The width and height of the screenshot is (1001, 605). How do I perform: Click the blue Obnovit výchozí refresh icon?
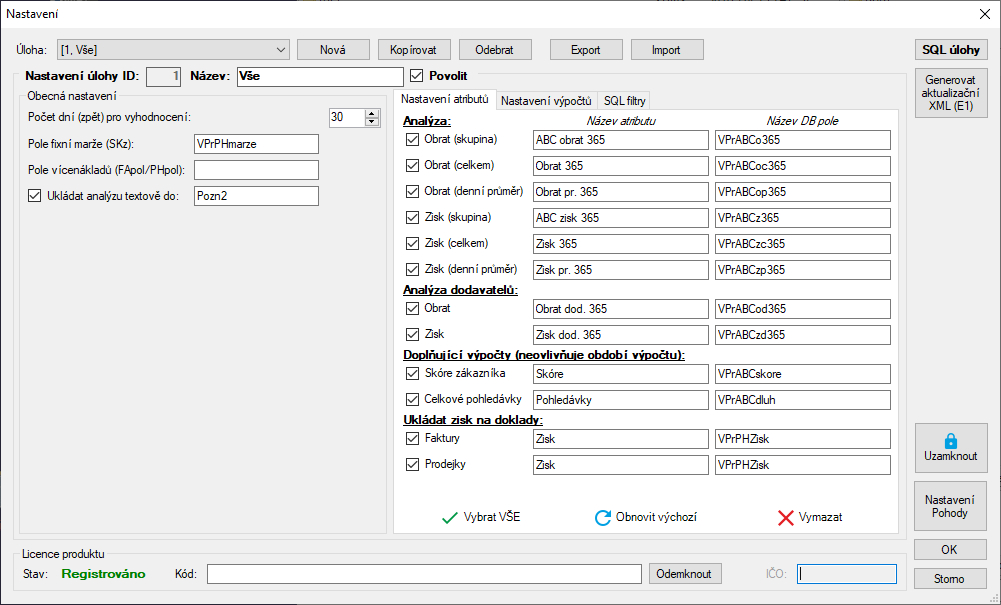click(x=602, y=517)
